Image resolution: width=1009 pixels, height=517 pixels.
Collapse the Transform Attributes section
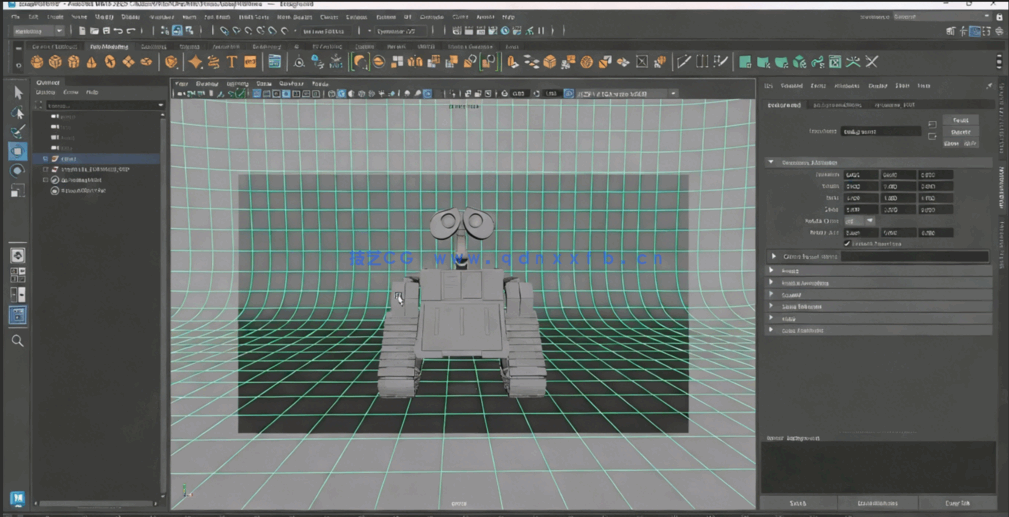(x=771, y=162)
